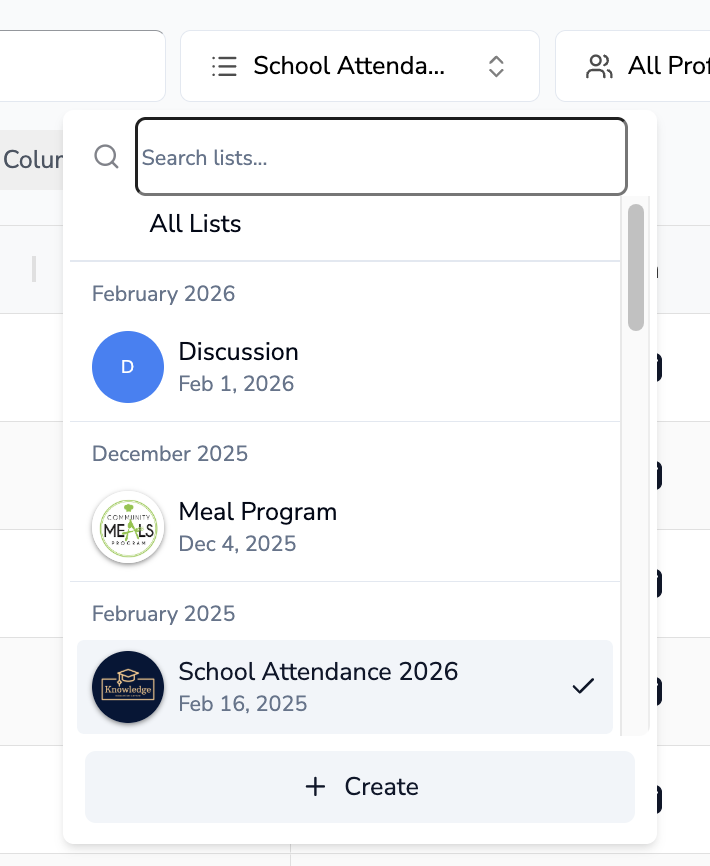Click the checkmark on School Attendance 2026
710x866 pixels.
583,686
